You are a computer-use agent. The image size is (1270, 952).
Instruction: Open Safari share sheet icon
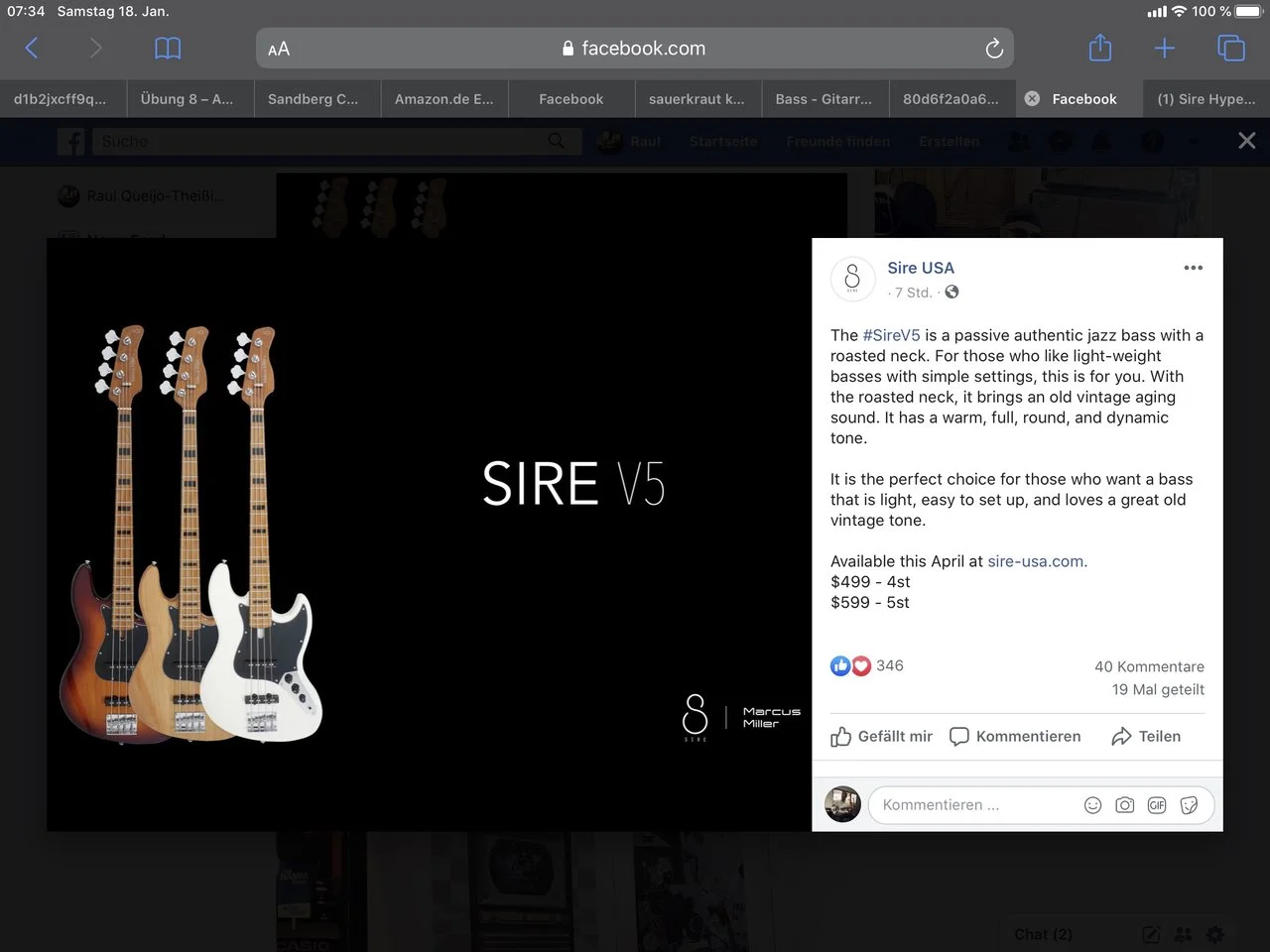[1100, 49]
